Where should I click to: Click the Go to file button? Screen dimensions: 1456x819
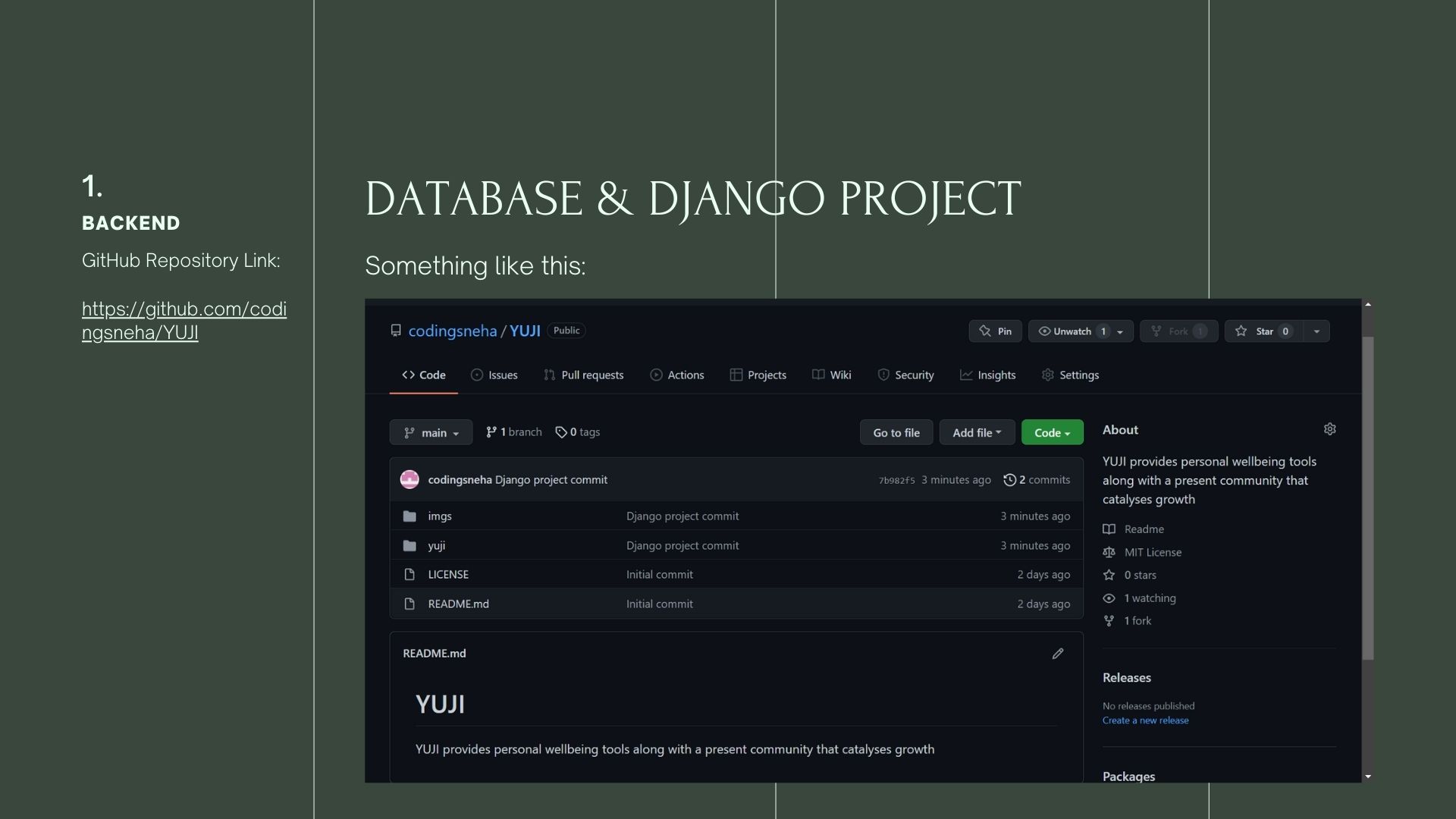tap(896, 432)
